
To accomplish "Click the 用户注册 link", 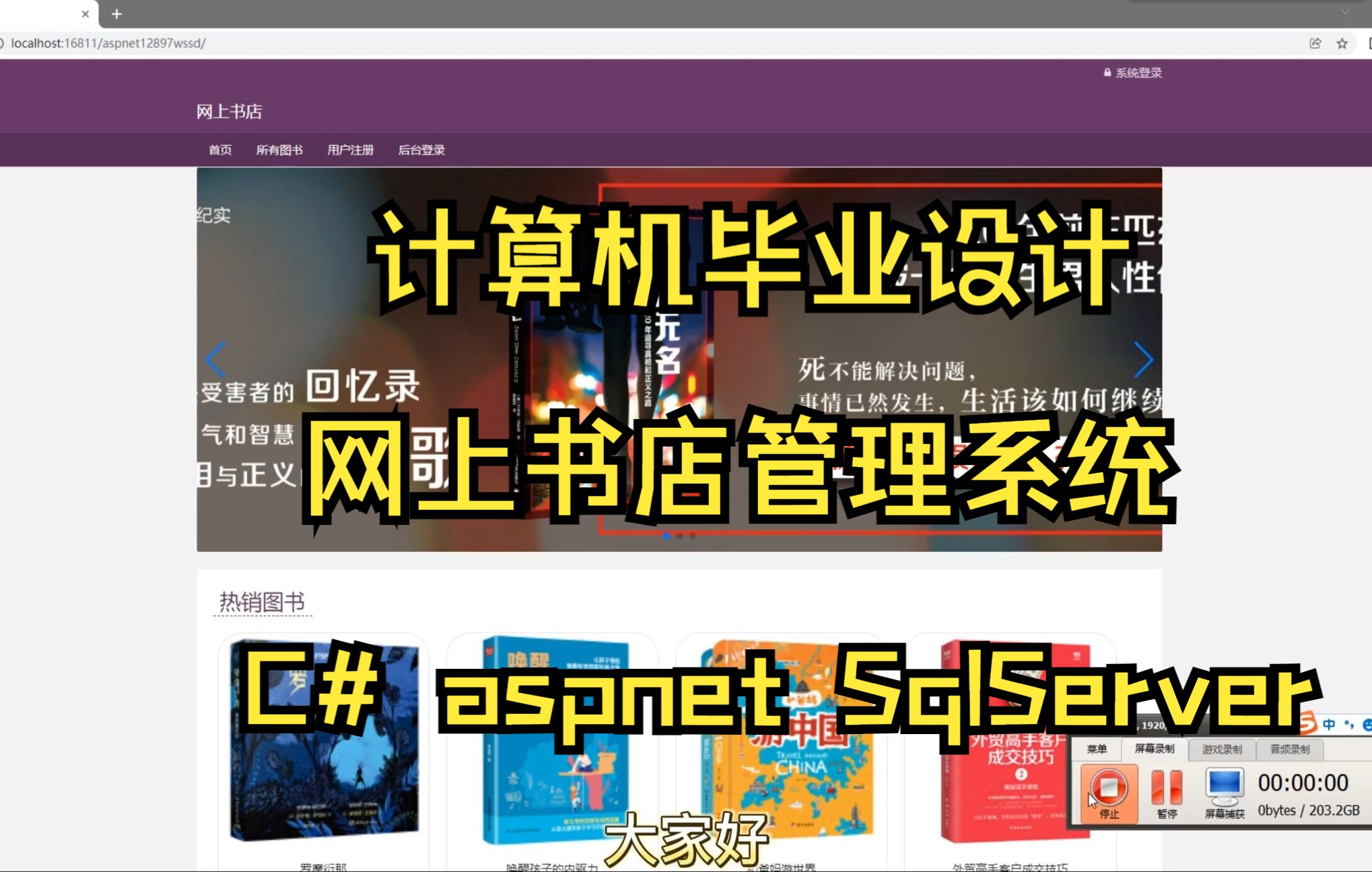I will click(351, 150).
